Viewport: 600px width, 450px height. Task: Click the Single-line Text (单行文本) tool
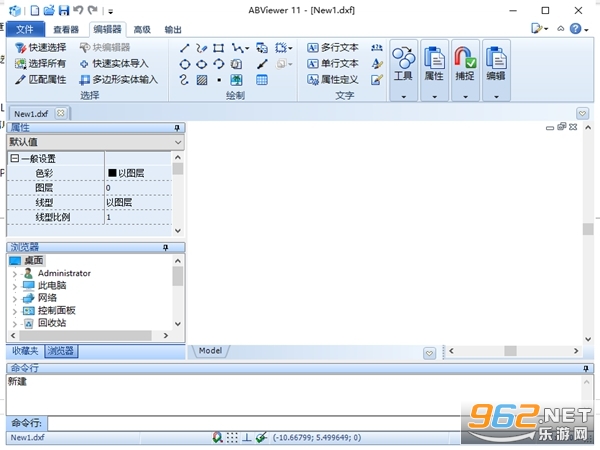click(x=333, y=64)
